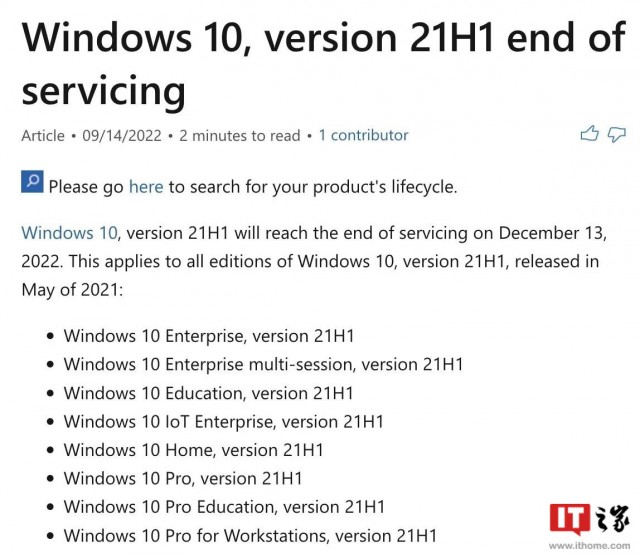Screen dimensions: 640x559
Task: Click the Enterprise multi-session list item
Action: tap(263, 365)
